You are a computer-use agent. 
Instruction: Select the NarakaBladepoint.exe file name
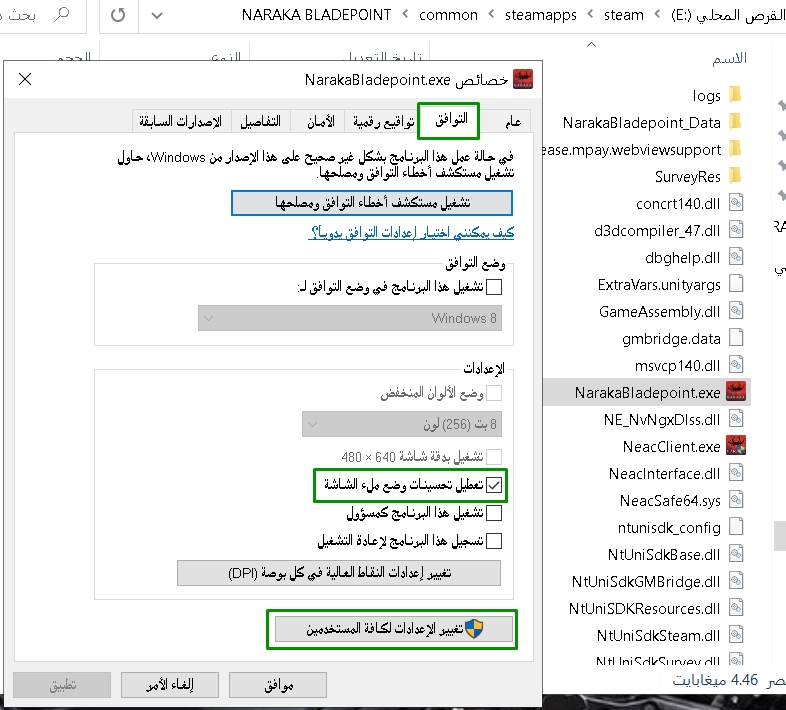[x=647, y=393]
